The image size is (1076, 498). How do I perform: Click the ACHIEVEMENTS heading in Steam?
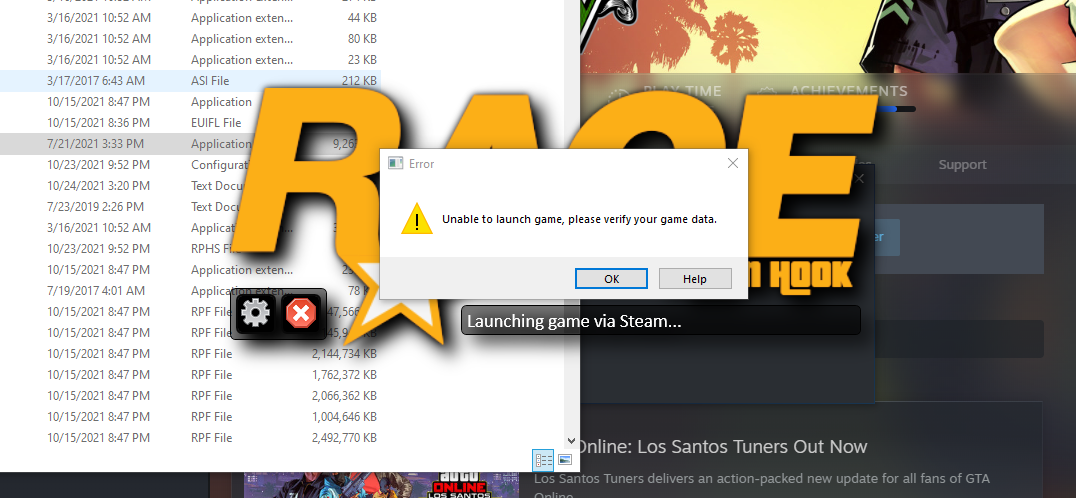(x=848, y=91)
